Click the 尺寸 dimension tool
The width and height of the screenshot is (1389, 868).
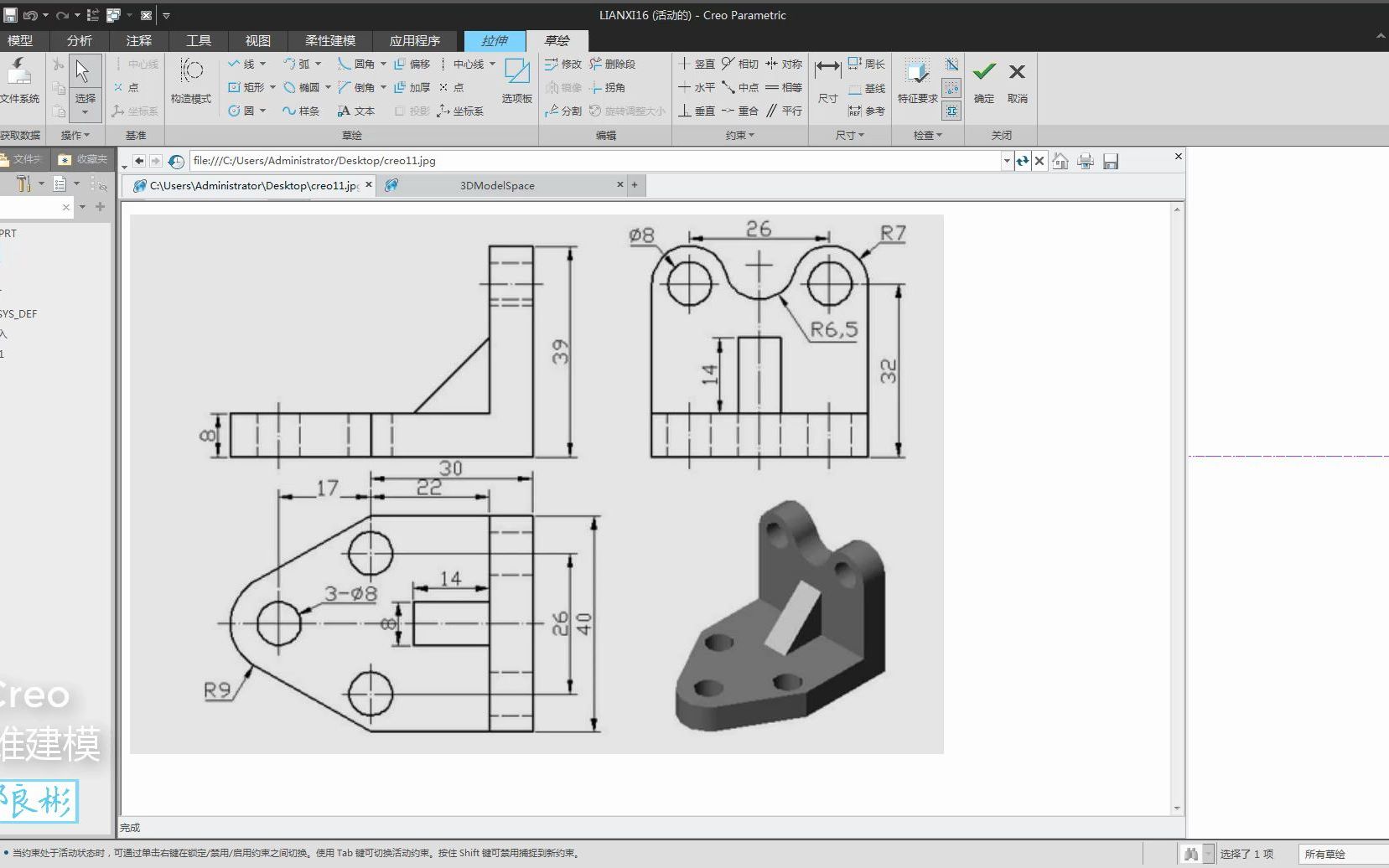(828, 81)
